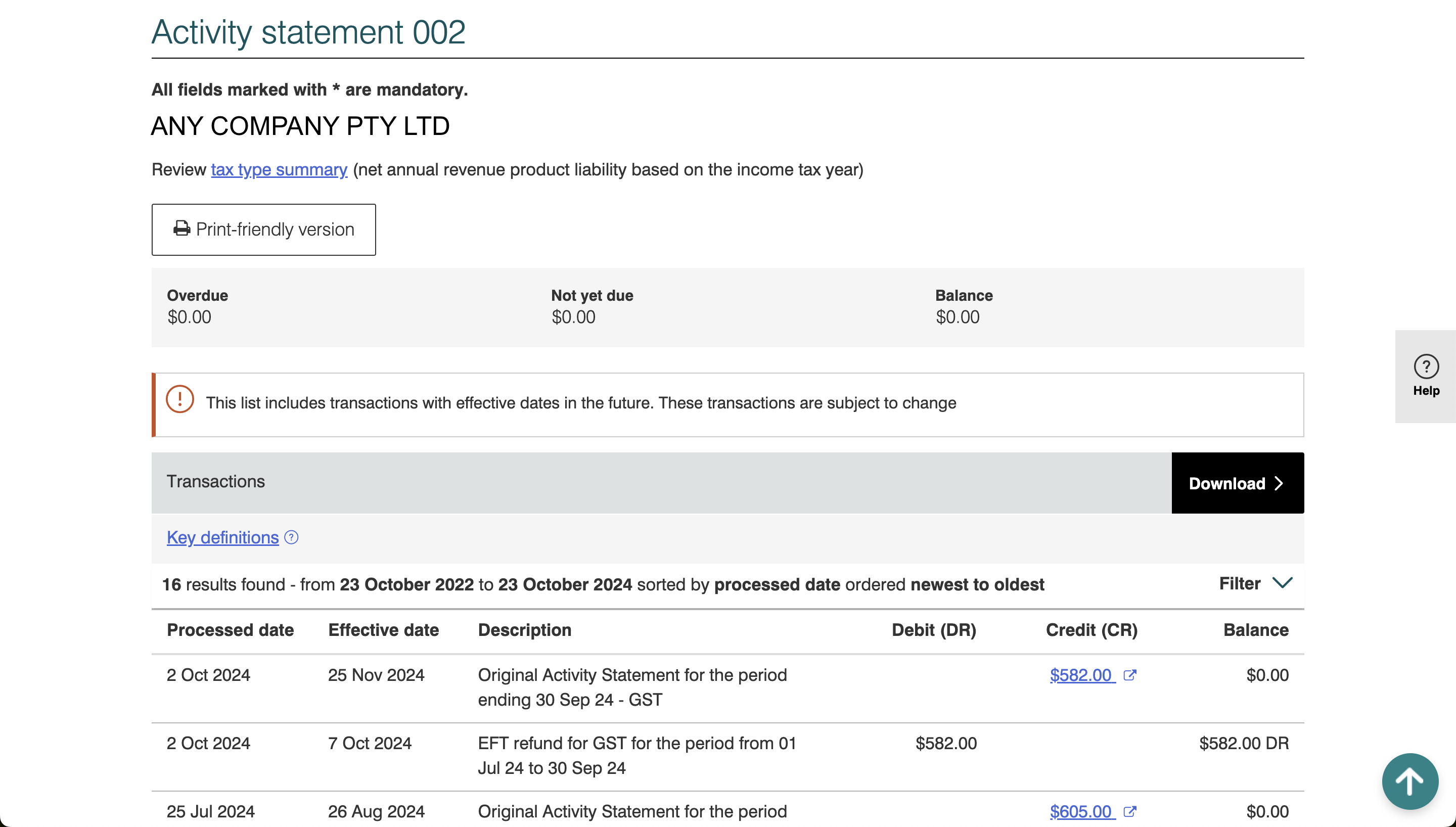Screen dimensions: 1456x827
Task: Select the Transactions section header
Action: [x=215, y=481]
